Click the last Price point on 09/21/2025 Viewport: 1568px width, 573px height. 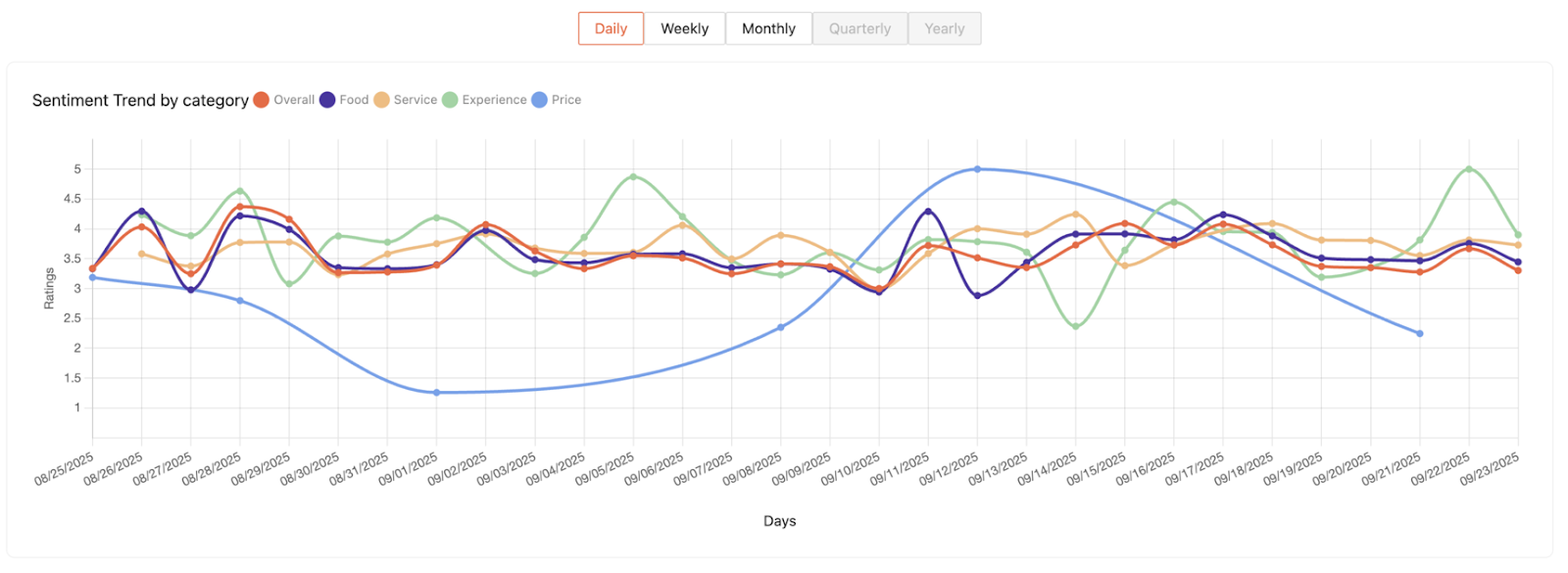pos(1419,334)
